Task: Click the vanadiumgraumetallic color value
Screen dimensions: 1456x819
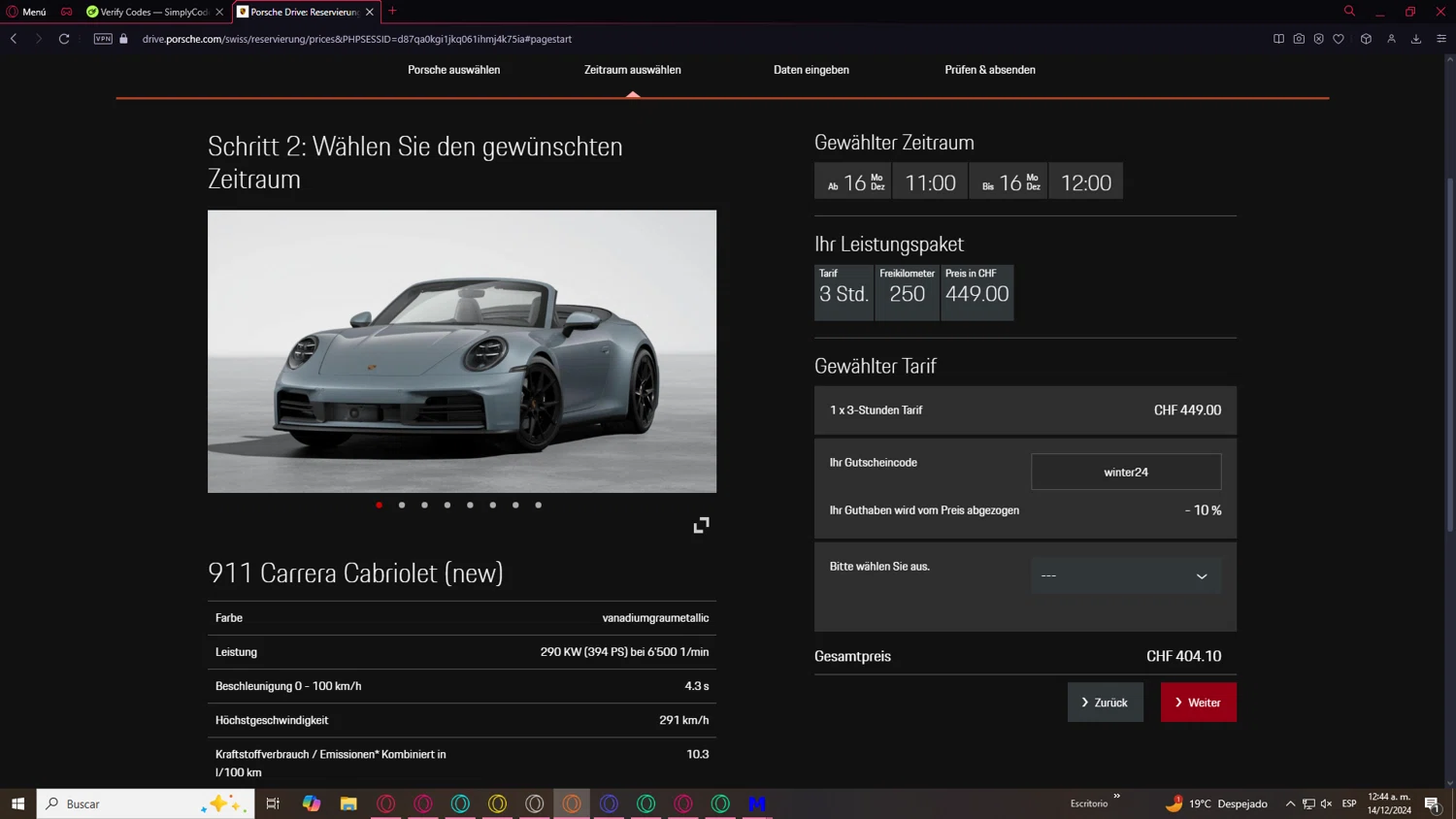Action: (x=655, y=618)
